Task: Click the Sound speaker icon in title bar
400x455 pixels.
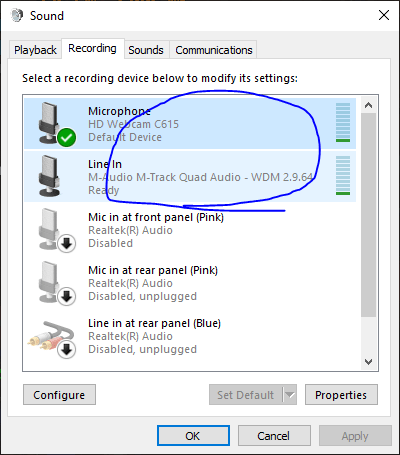Action: pyautogui.click(x=17, y=15)
